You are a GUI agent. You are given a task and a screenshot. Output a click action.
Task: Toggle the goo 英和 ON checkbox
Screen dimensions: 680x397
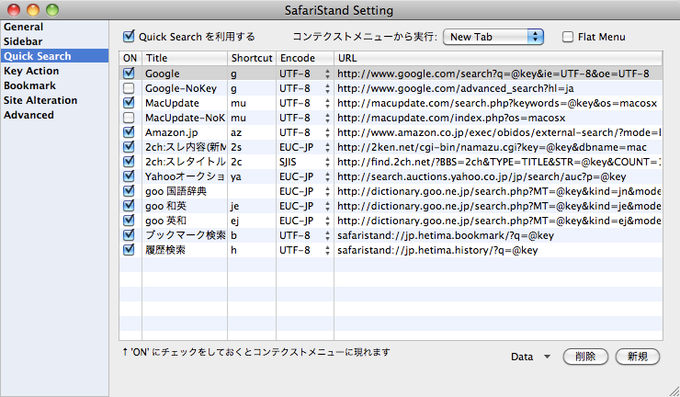coord(129,220)
